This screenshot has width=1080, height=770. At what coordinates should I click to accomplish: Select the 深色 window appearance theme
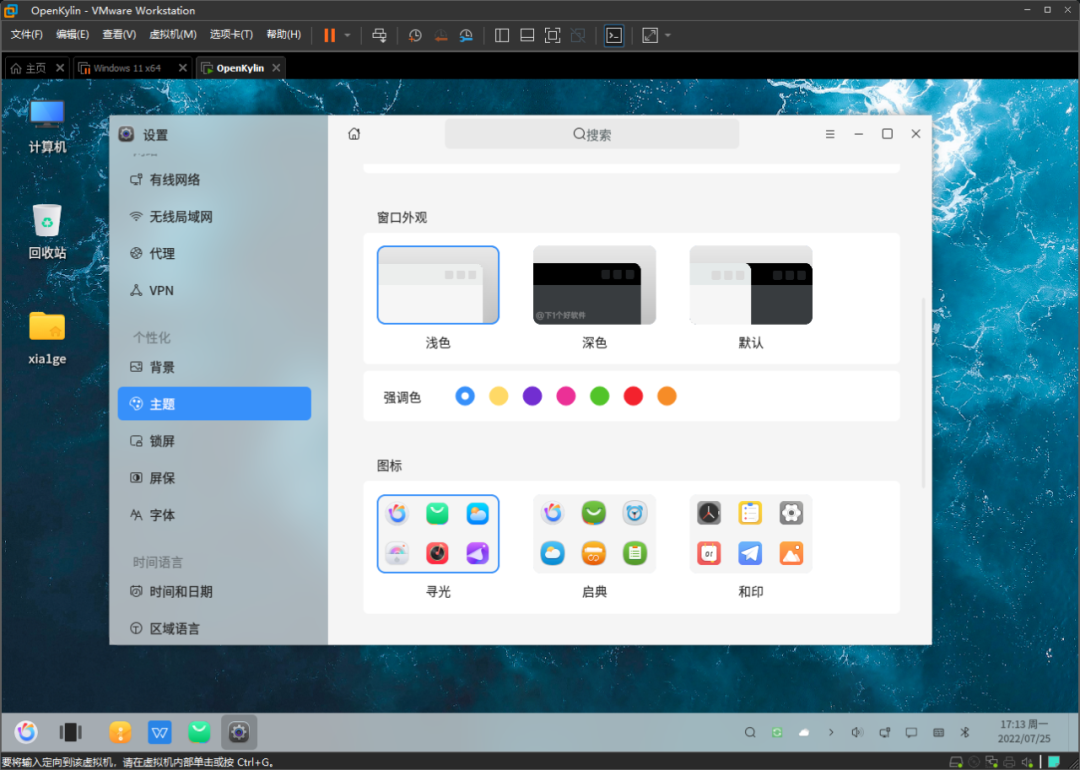pyautogui.click(x=593, y=285)
